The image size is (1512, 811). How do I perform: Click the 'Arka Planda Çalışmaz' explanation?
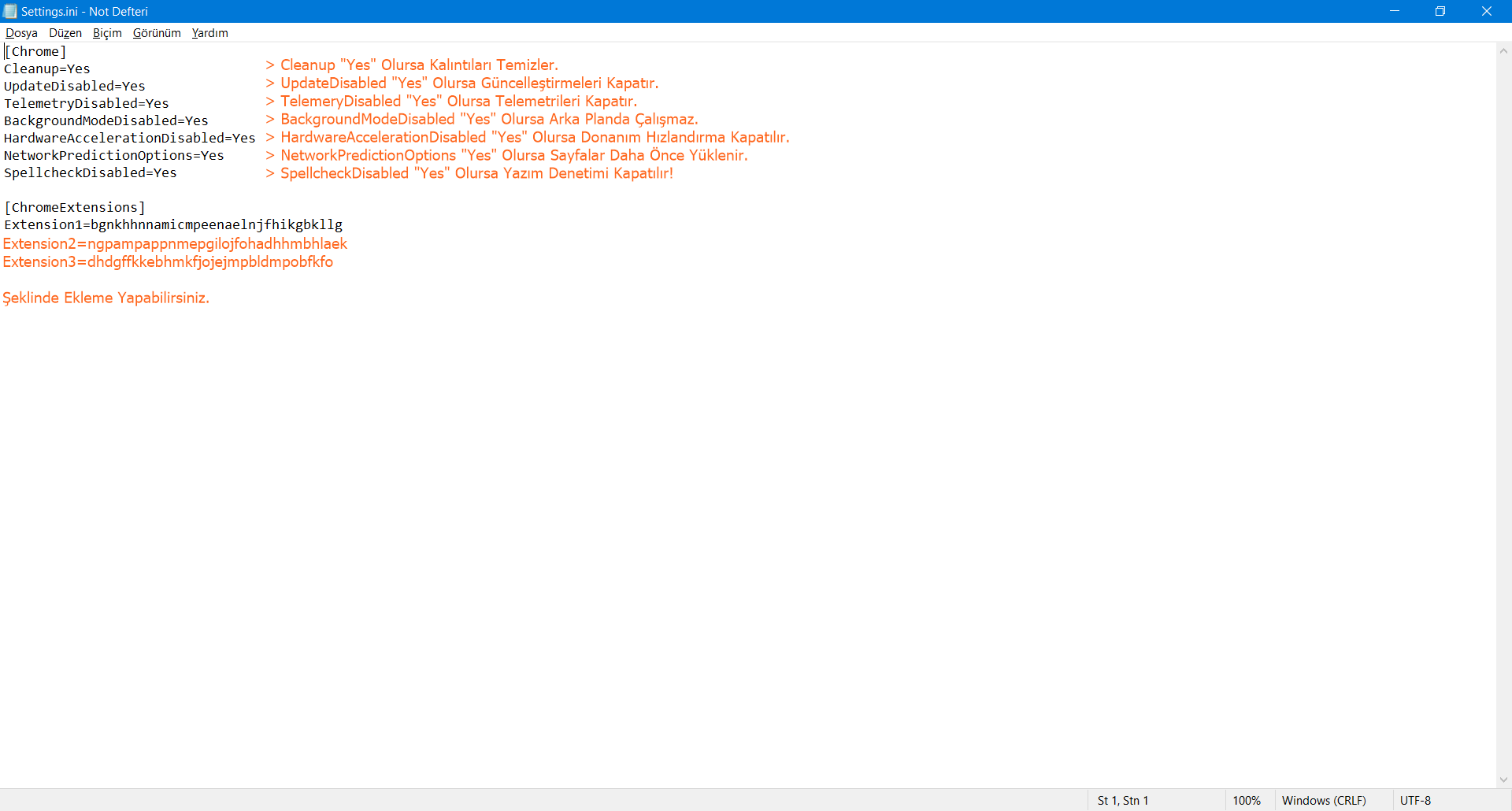pos(482,119)
